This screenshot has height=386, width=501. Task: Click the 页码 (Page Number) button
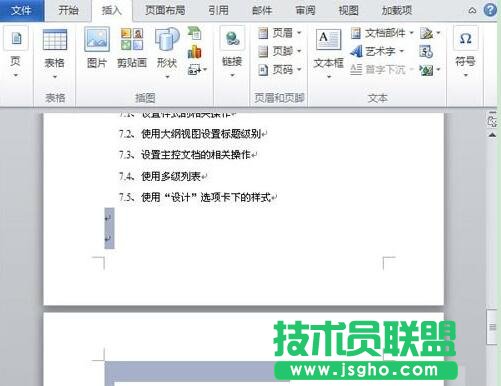(276, 70)
